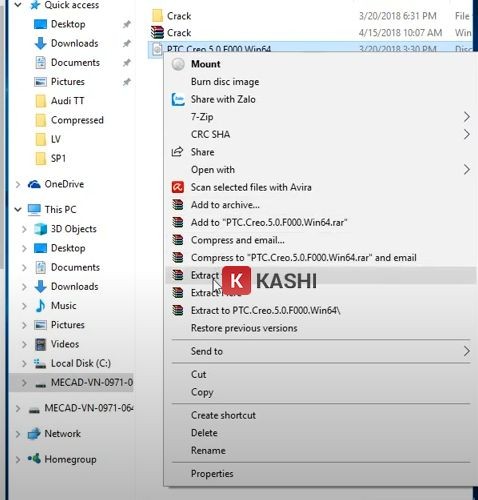The width and height of the screenshot is (478, 500).
Task: Click the Mount disc icon
Action: pos(178,64)
